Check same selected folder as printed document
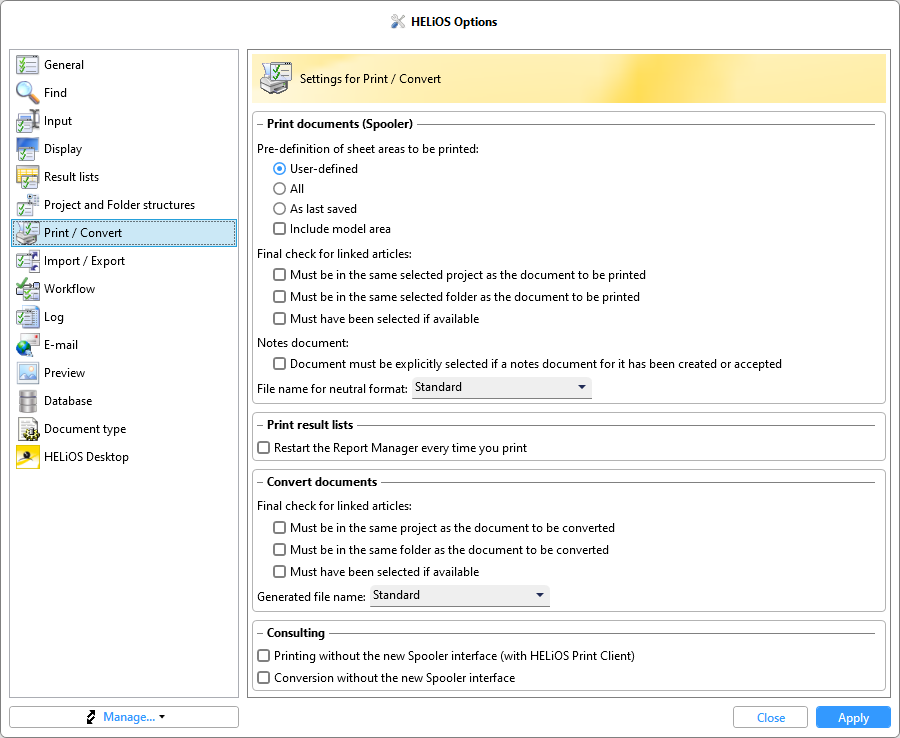Viewport: 900px width, 738px height. (280, 297)
